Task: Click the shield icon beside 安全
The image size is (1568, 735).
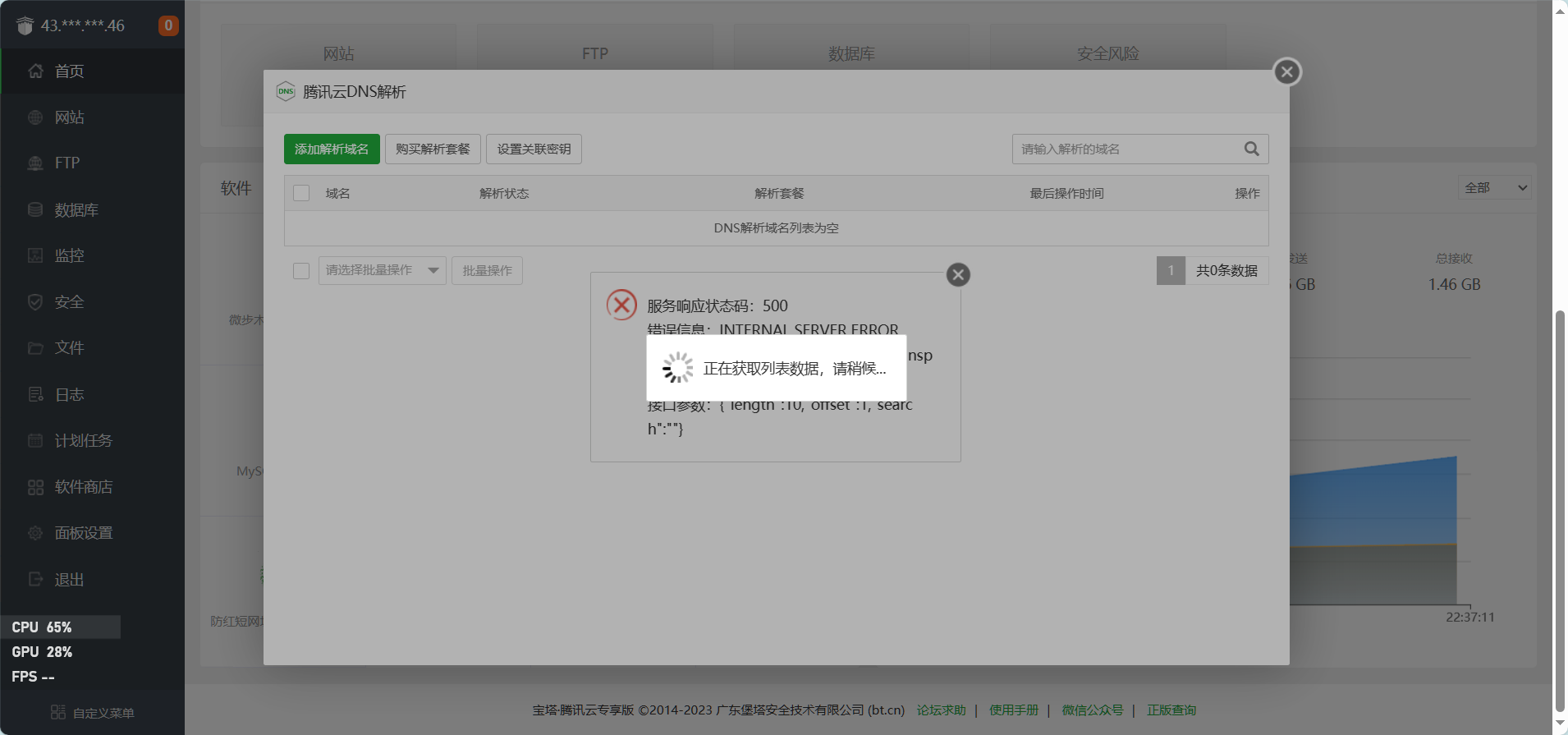Action: pos(35,302)
